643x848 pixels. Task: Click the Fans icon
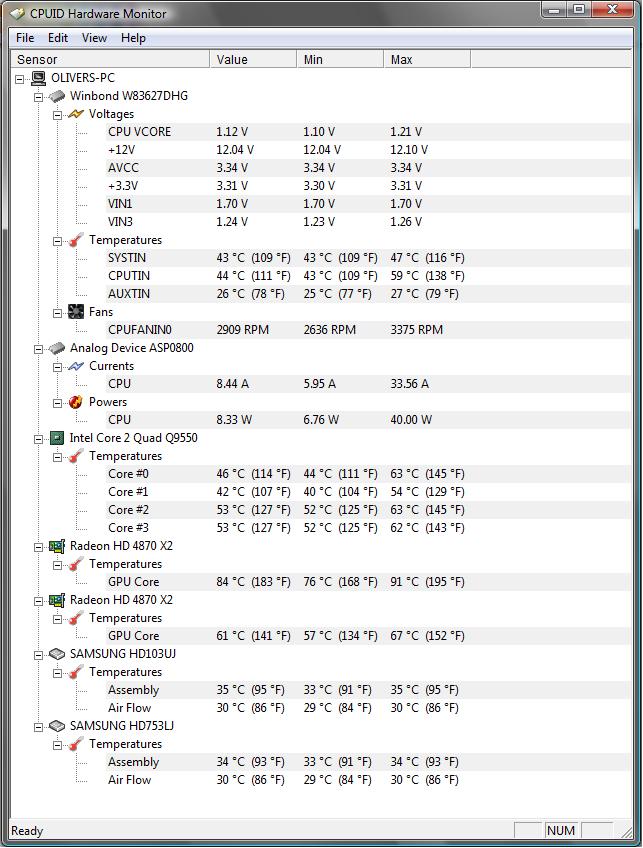(x=76, y=312)
